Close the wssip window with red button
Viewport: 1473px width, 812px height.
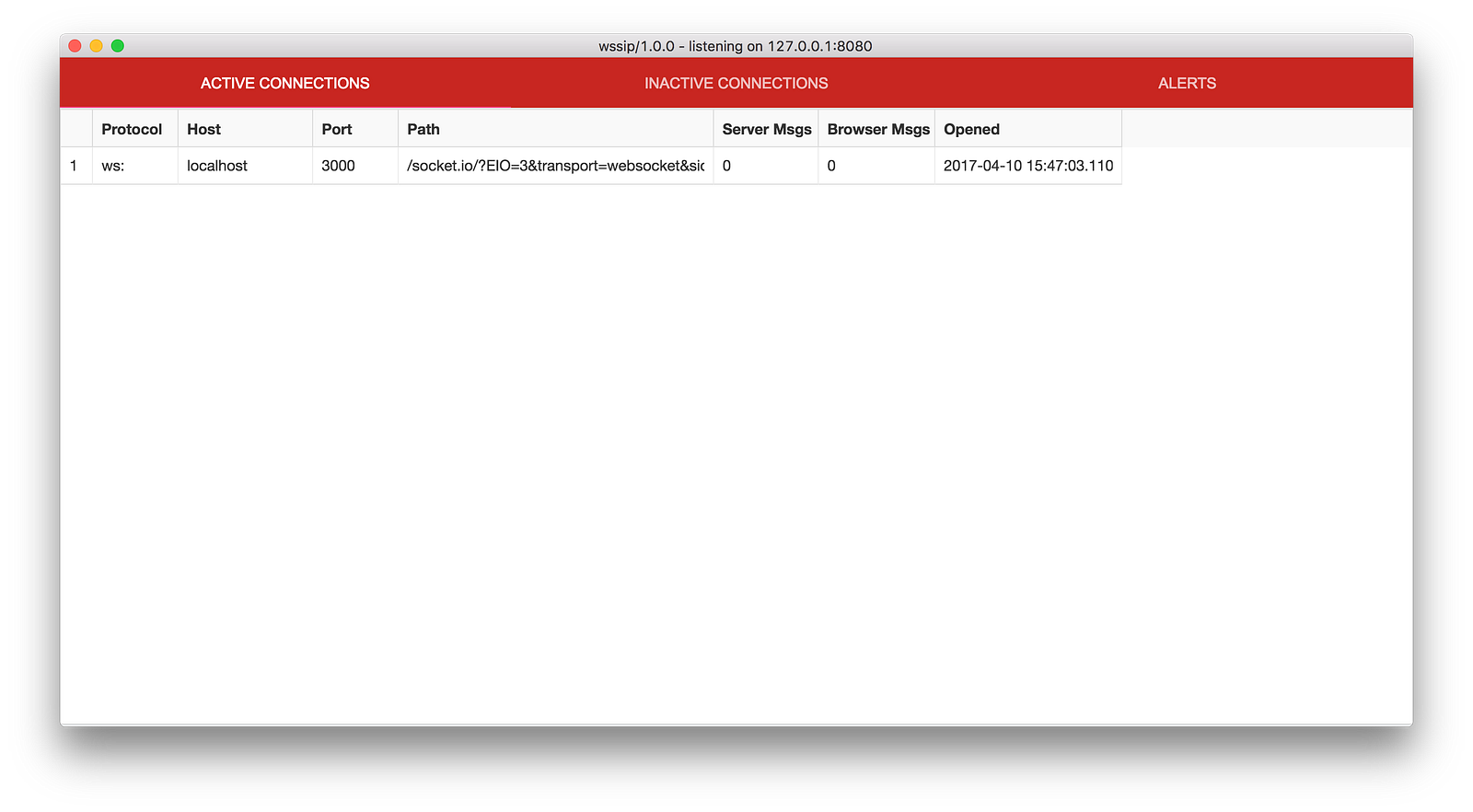pos(75,46)
